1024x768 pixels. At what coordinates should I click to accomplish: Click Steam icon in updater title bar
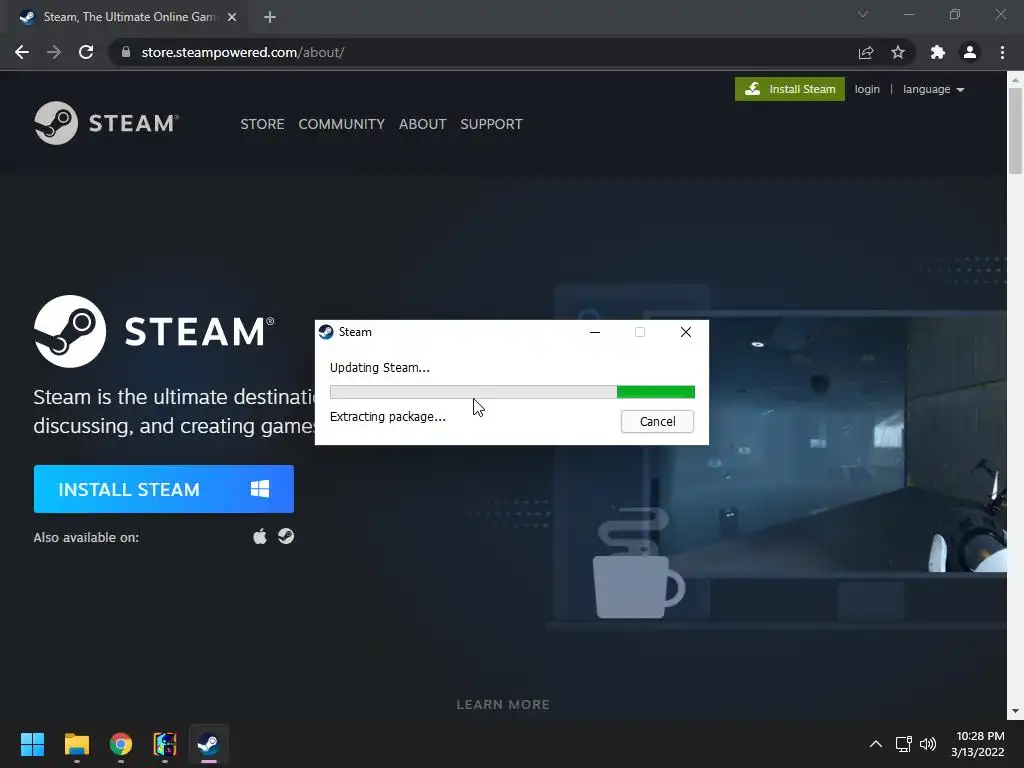[326, 332]
